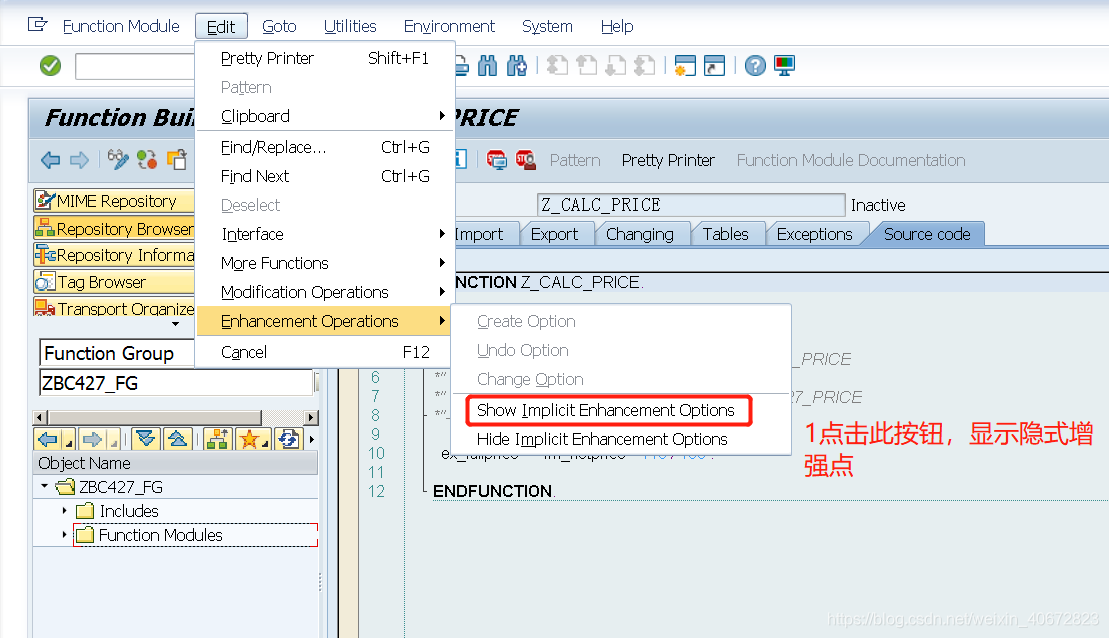This screenshot has height=638, width=1109.
Task: Click the First Page icon
Action: 557,66
